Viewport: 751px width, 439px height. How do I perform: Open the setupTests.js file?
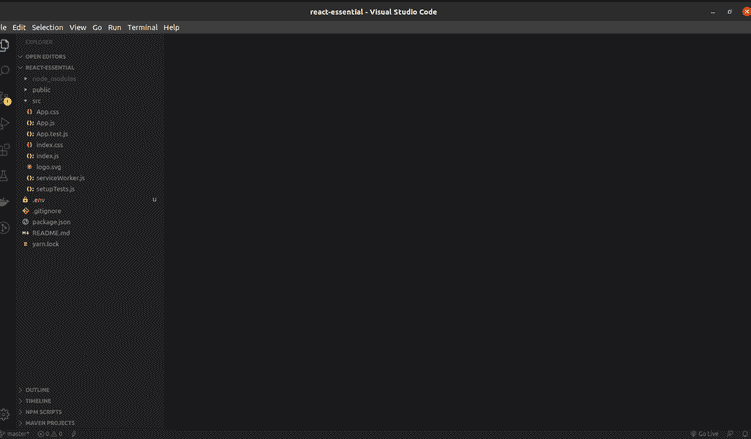[x=56, y=189]
